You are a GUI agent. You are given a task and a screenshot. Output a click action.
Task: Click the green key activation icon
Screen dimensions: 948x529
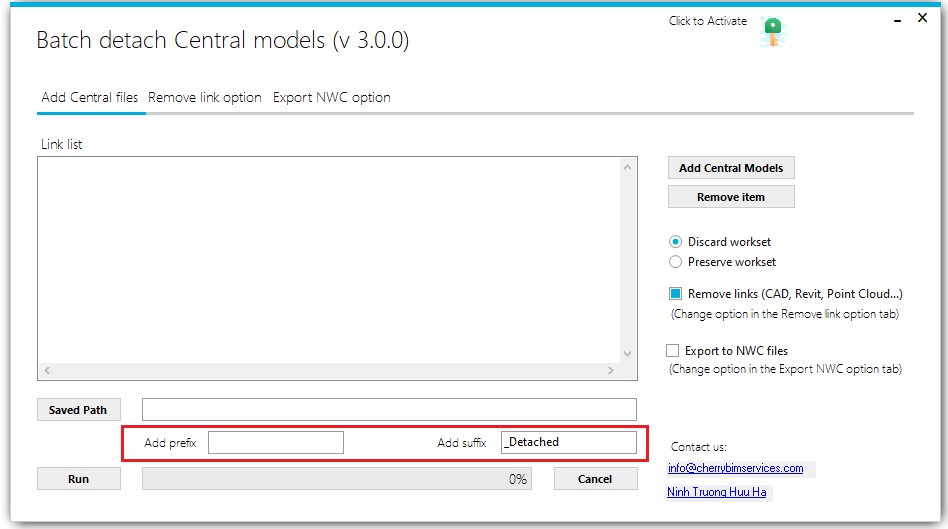point(771,31)
